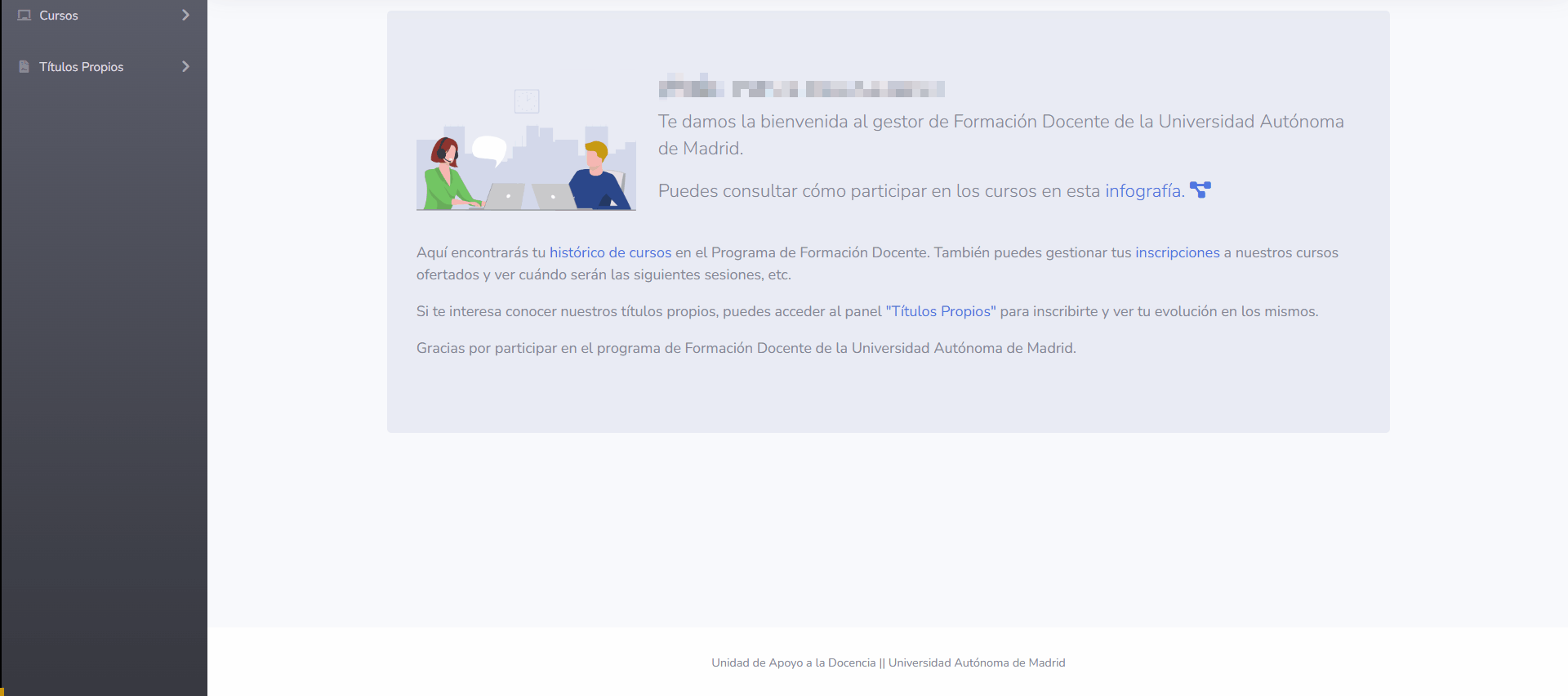The image size is (1568, 696).
Task: Open the infografía link
Action: [x=1144, y=191]
